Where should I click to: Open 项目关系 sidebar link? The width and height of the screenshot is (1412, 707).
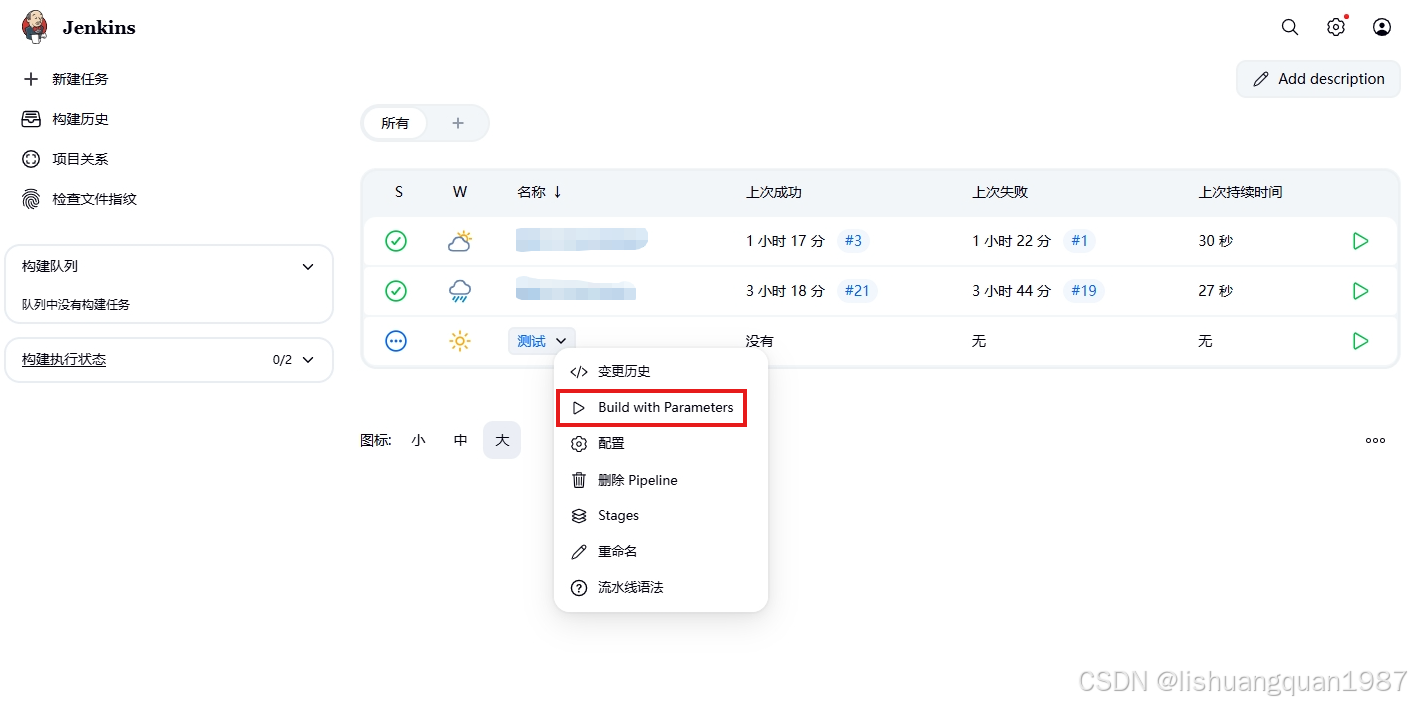point(80,159)
